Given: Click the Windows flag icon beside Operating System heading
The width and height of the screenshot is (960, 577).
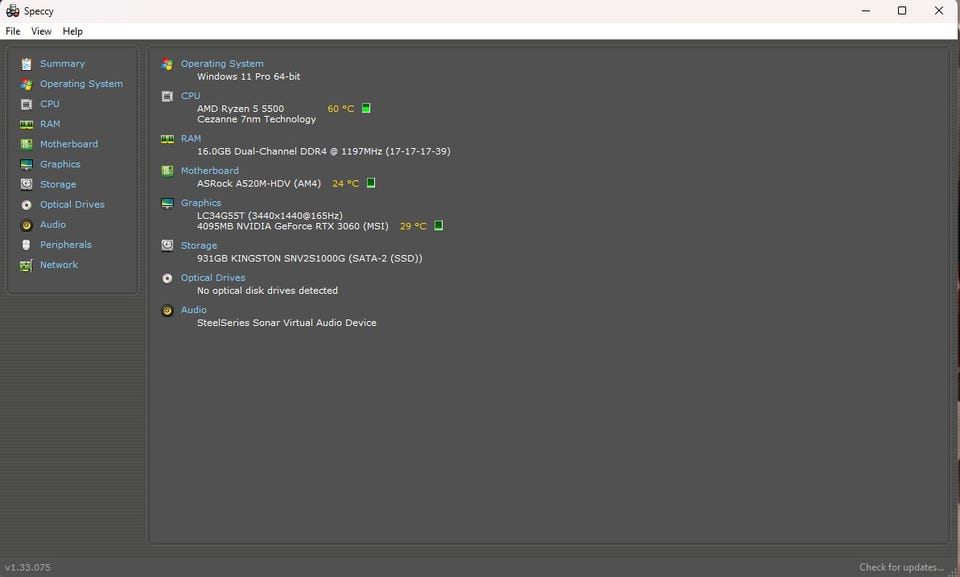Looking at the screenshot, I should (x=167, y=64).
